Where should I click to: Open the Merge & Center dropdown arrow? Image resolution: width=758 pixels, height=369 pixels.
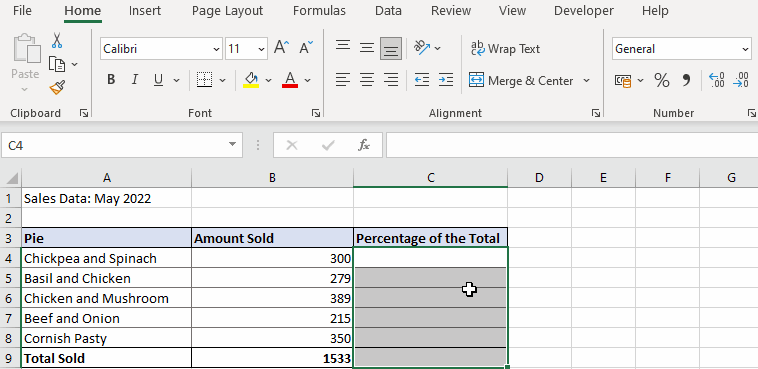pyautogui.click(x=586, y=80)
